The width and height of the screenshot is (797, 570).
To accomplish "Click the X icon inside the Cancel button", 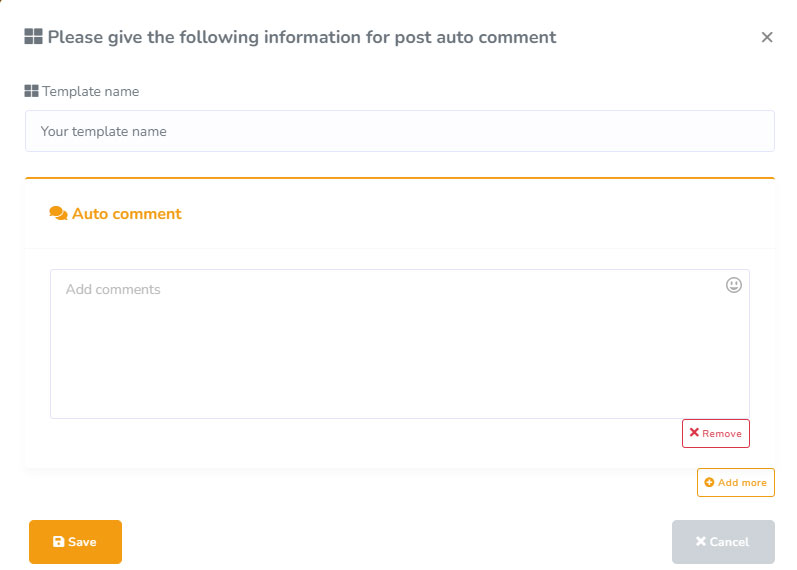I will (x=700, y=542).
